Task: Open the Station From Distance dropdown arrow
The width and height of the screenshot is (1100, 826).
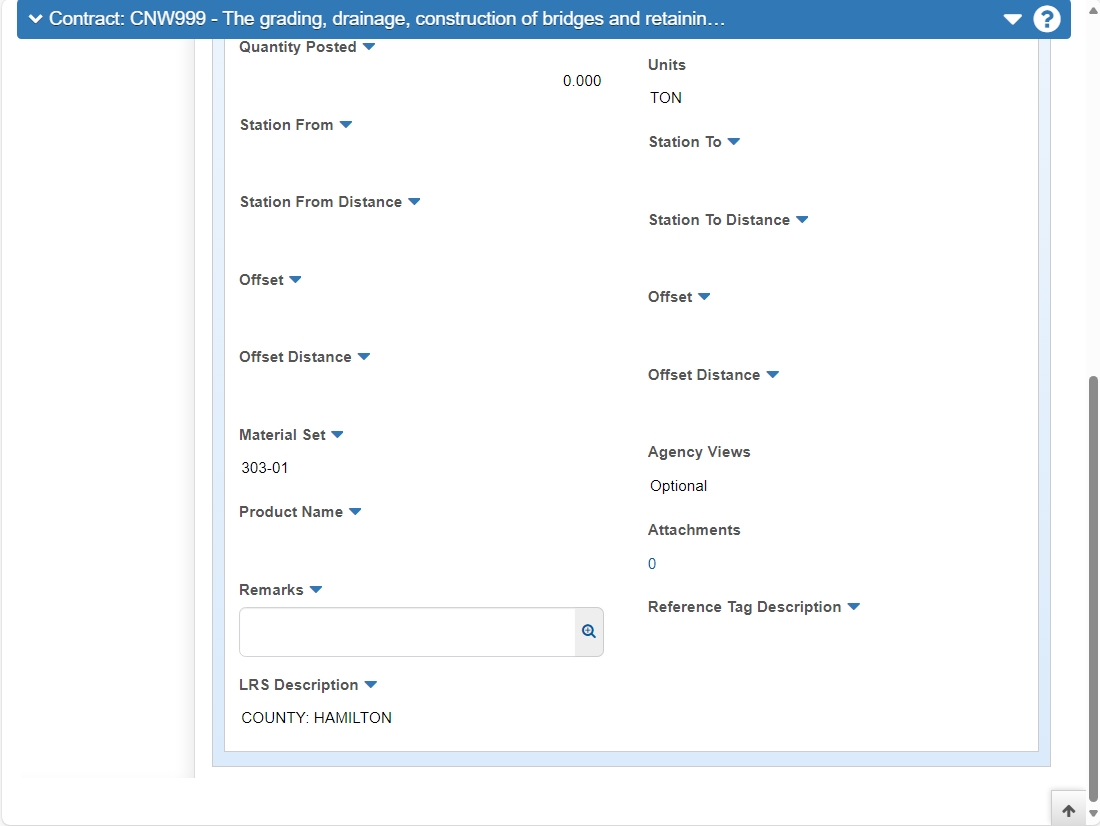Action: pyautogui.click(x=414, y=202)
